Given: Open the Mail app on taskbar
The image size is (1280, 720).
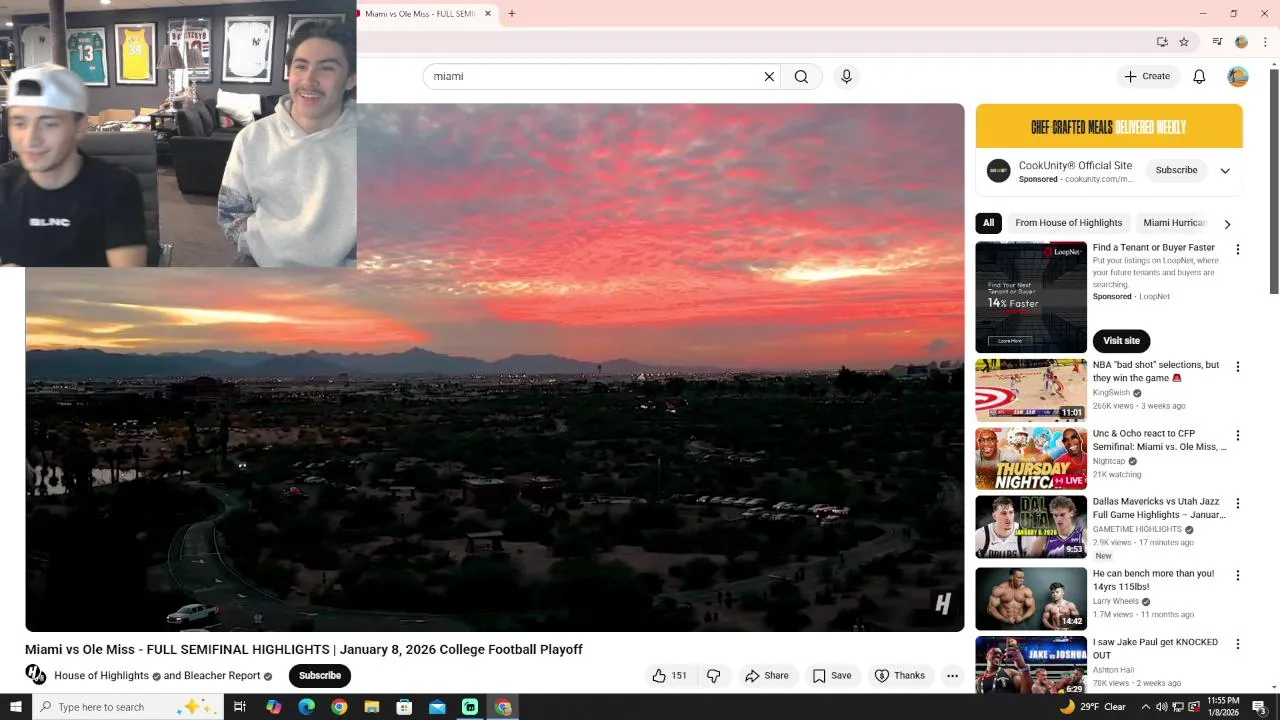Looking at the screenshot, I should pos(437,707).
